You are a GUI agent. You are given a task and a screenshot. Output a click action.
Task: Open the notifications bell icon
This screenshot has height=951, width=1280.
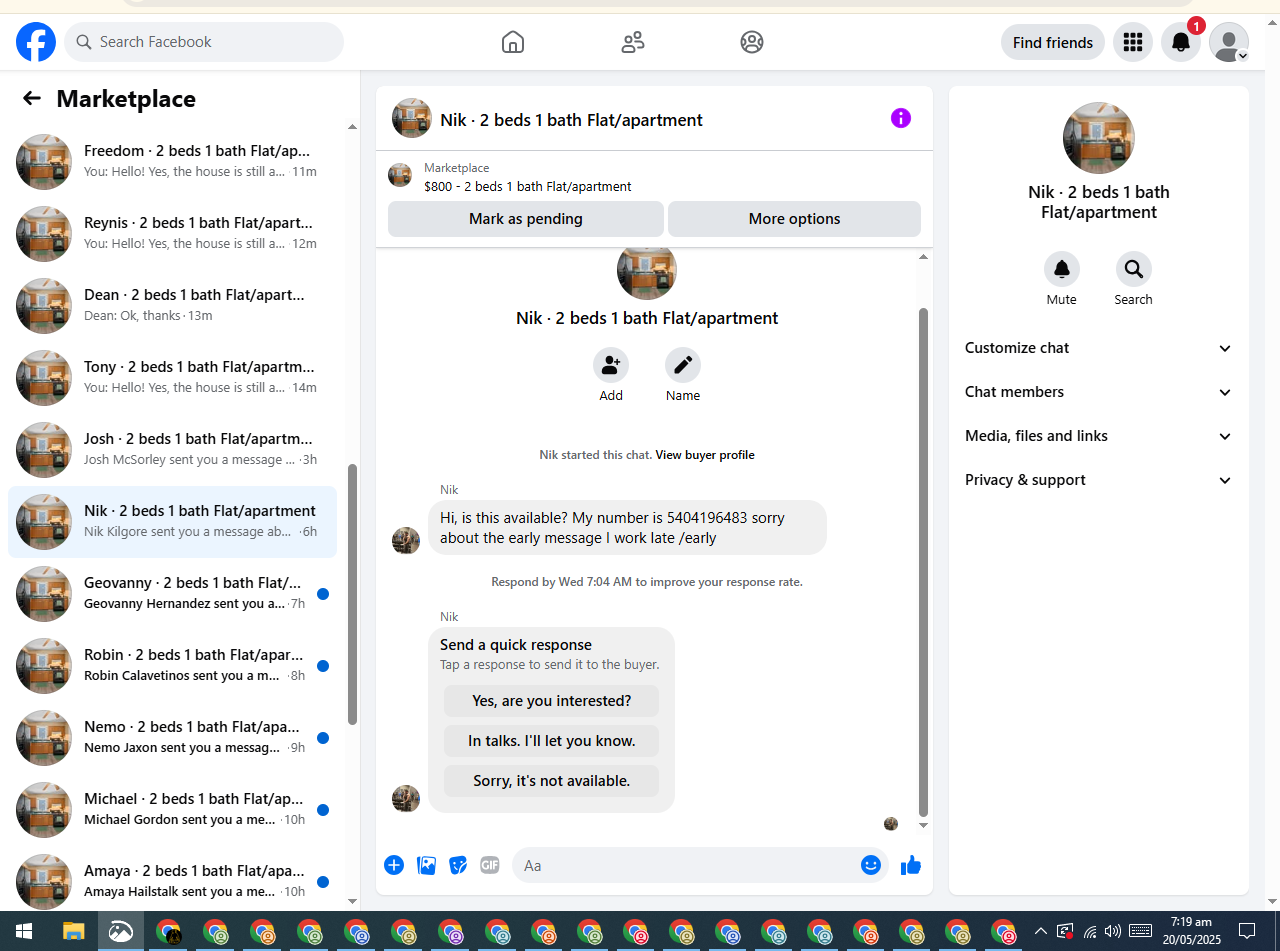(x=1181, y=42)
